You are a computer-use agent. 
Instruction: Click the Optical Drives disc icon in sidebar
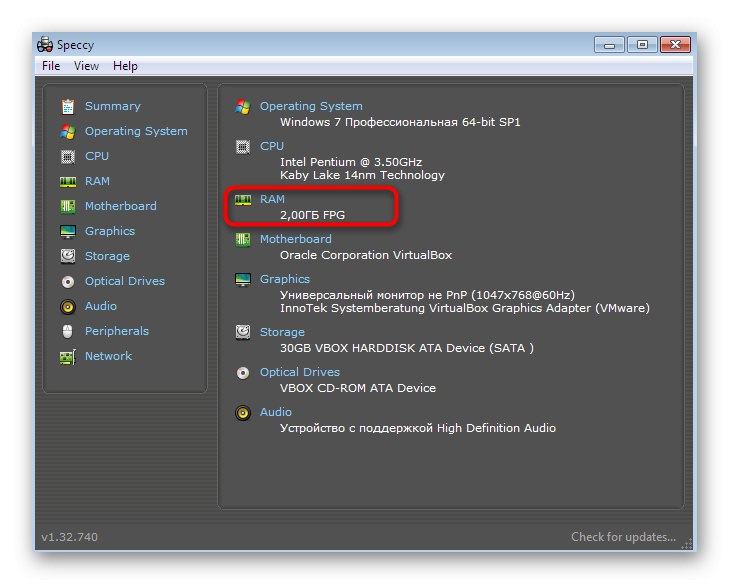pyautogui.click(x=68, y=281)
